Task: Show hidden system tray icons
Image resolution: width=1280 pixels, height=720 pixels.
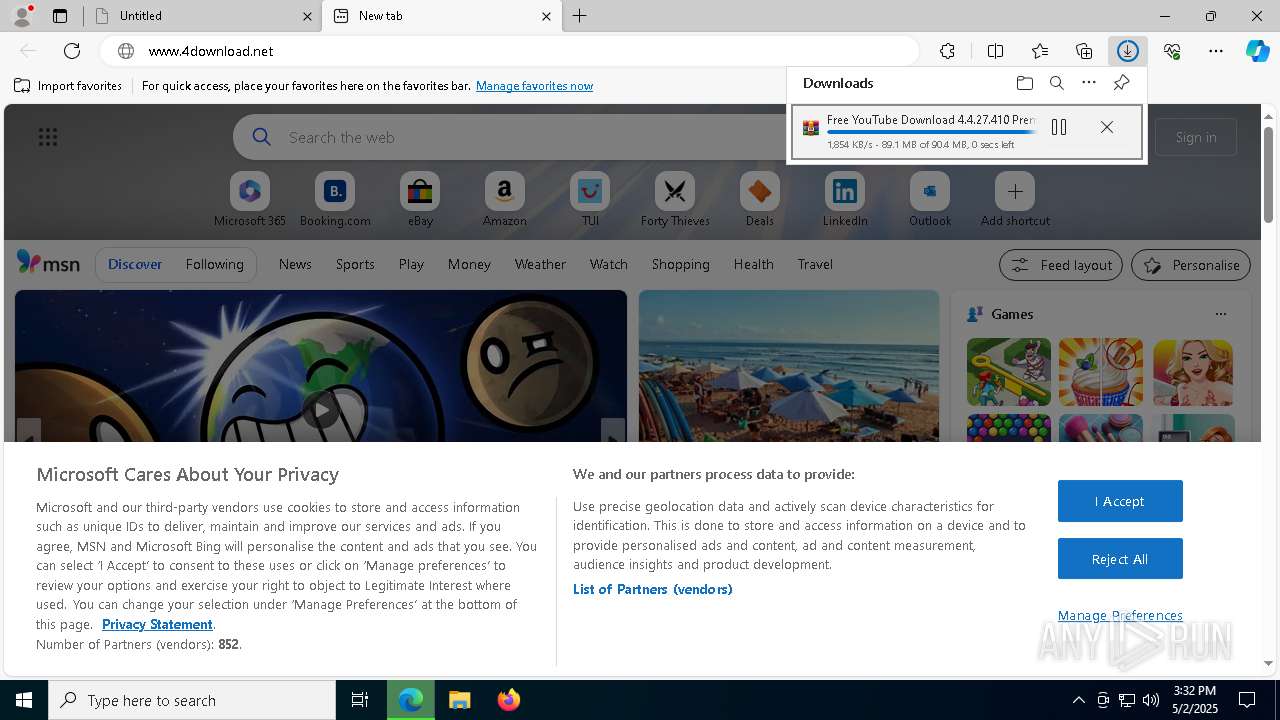Action: click(x=1078, y=700)
